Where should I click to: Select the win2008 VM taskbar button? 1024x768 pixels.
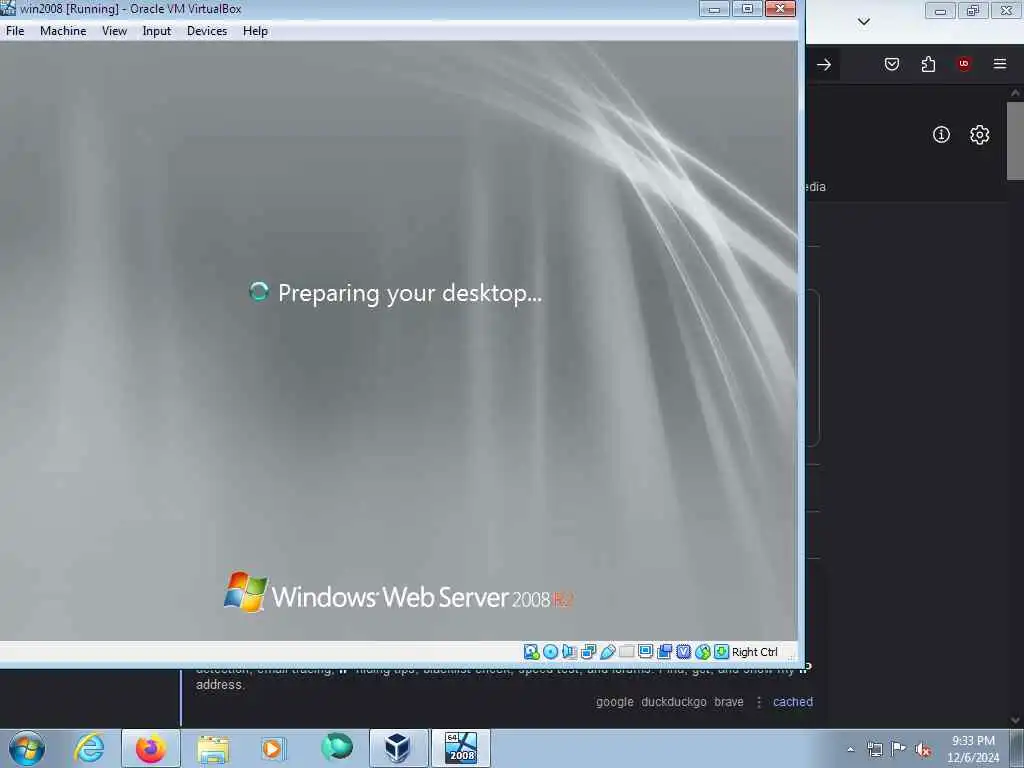pyautogui.click(x=460, y=748)
